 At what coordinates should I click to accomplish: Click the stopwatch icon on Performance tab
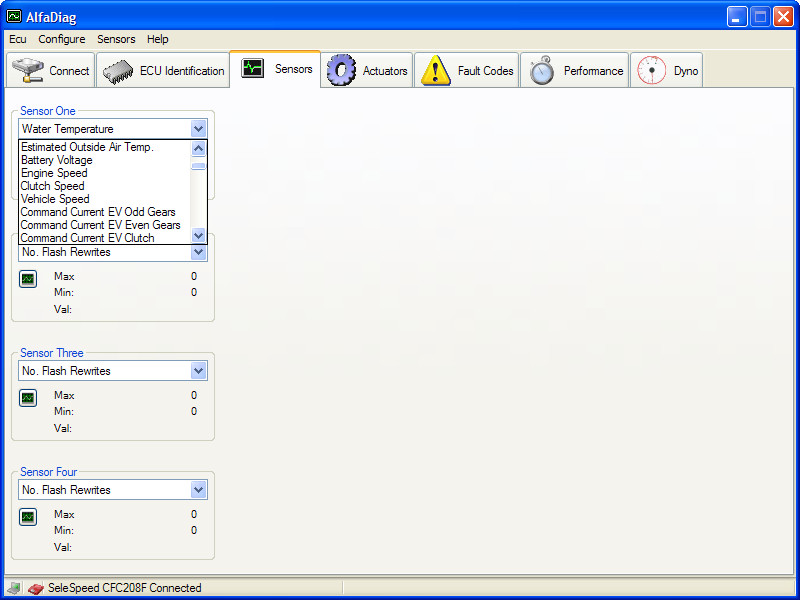541,70
